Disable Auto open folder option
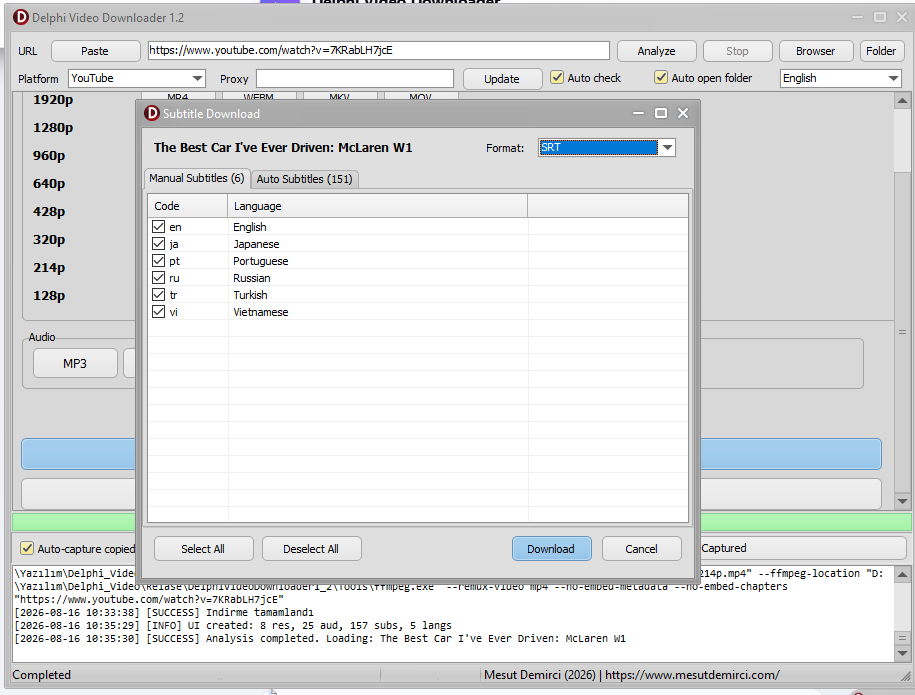This screenshot has width=915, height=695. pyautogui.click(x=661, y=77)
